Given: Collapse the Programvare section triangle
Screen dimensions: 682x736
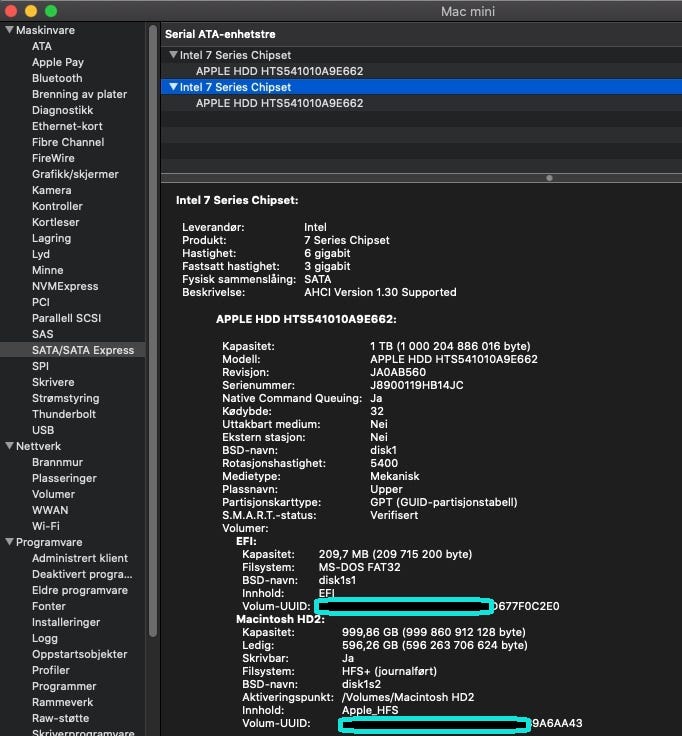Looking at the screenshot, I should click(x=9, y=542).
